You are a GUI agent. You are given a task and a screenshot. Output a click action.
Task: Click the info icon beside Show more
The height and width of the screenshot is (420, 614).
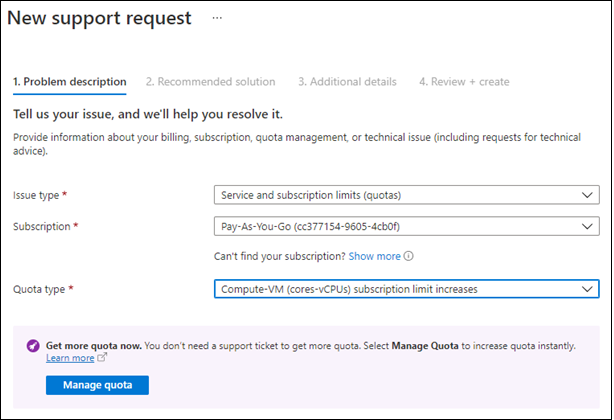pyautogui.click(x=409, y=256)
